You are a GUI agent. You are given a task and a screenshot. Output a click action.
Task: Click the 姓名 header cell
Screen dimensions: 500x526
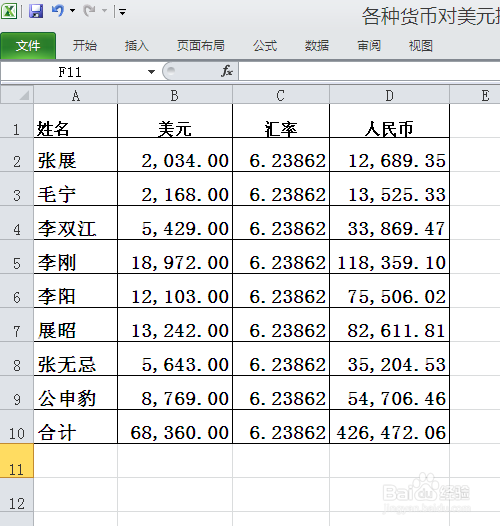pos(76,121)
